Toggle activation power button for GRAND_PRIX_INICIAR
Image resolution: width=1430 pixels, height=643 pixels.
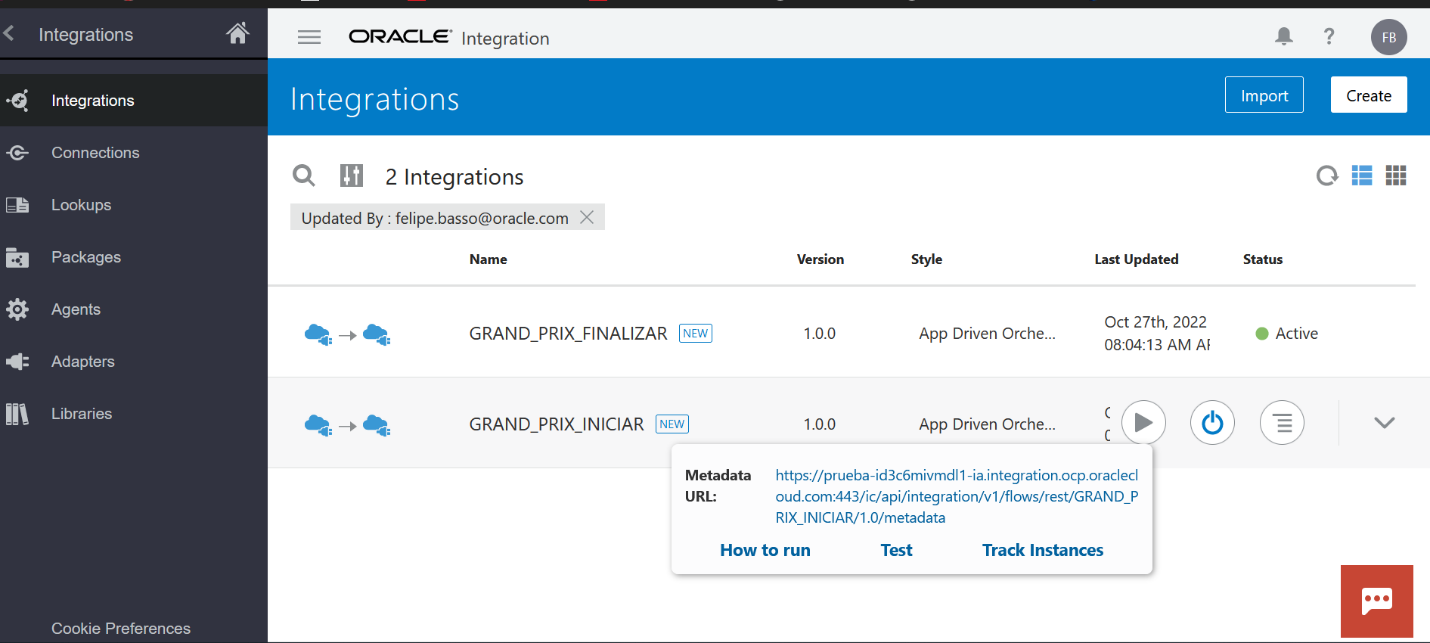(x=1212, y=423)
